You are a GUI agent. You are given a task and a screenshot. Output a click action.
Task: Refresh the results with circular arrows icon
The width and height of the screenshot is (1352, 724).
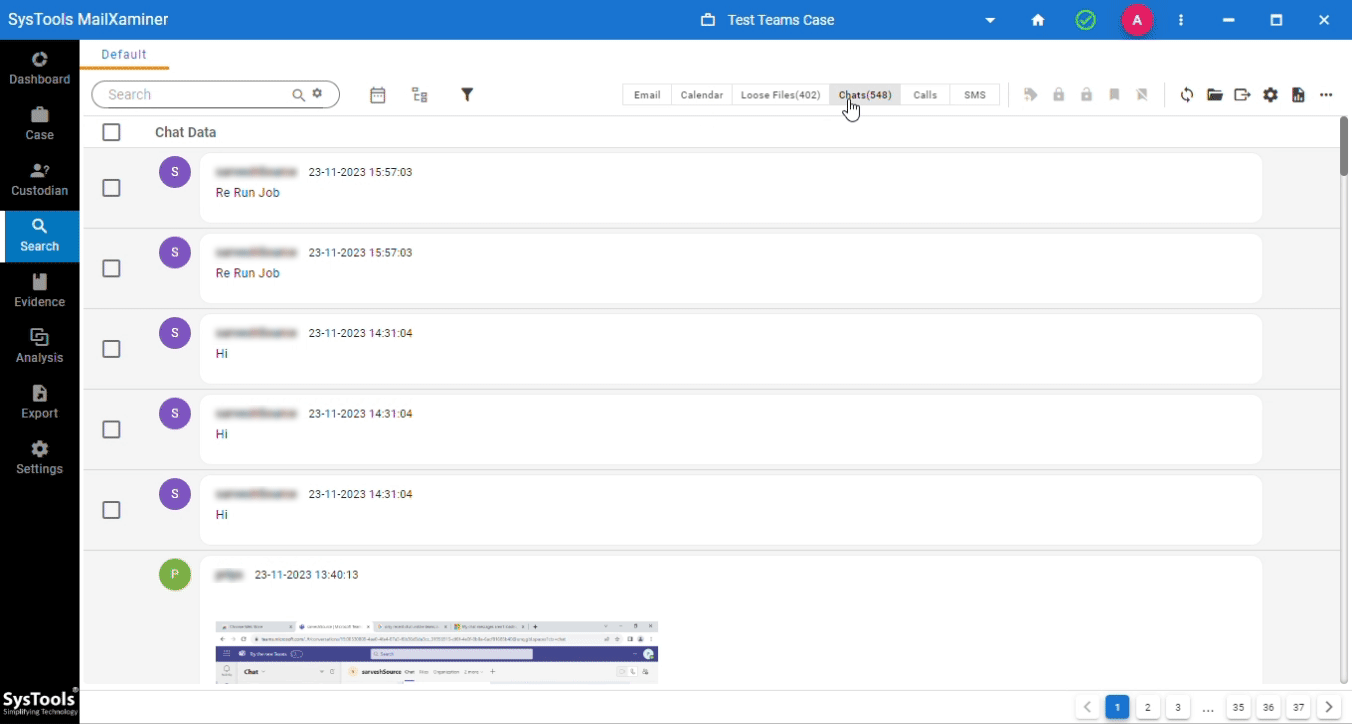1187,95
